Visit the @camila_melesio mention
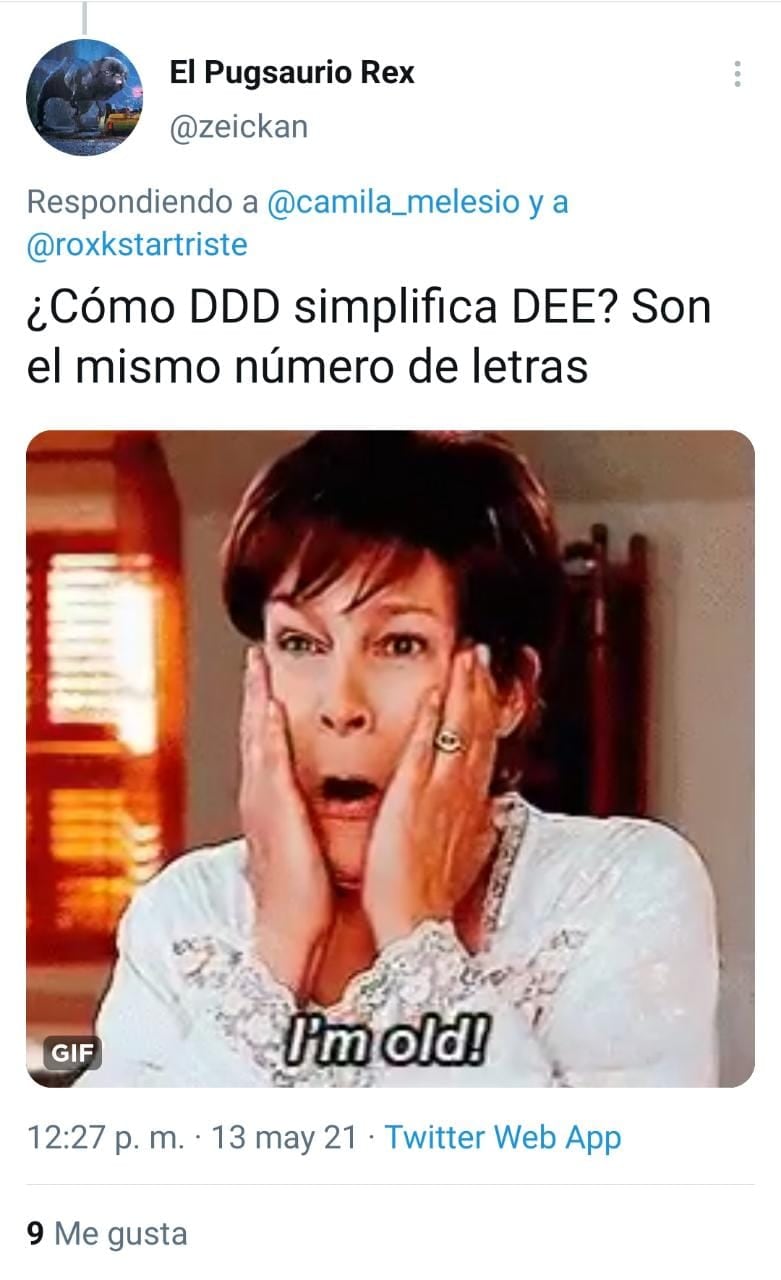Viewport: 781px width, 1280px height. click(x=394, y=202)
